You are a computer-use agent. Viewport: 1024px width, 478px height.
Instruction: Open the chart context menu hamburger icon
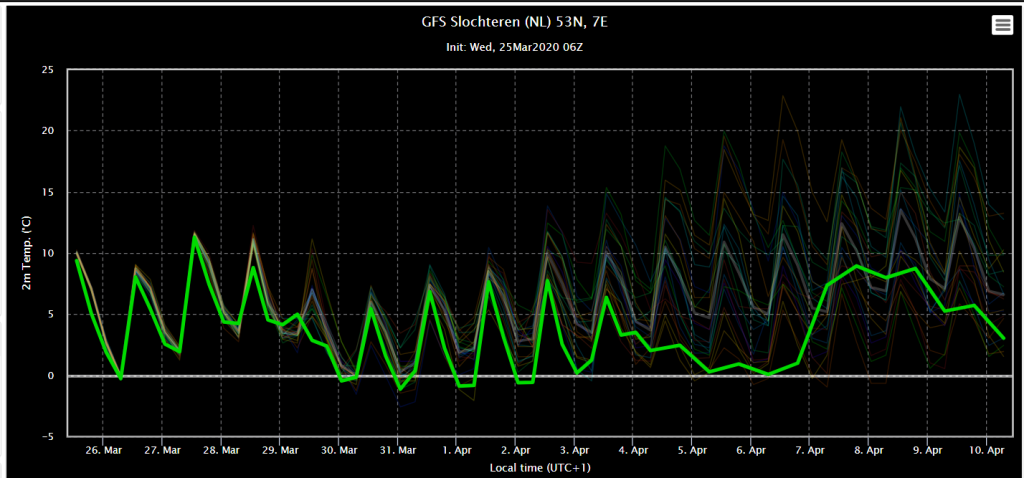[1000, 25]
